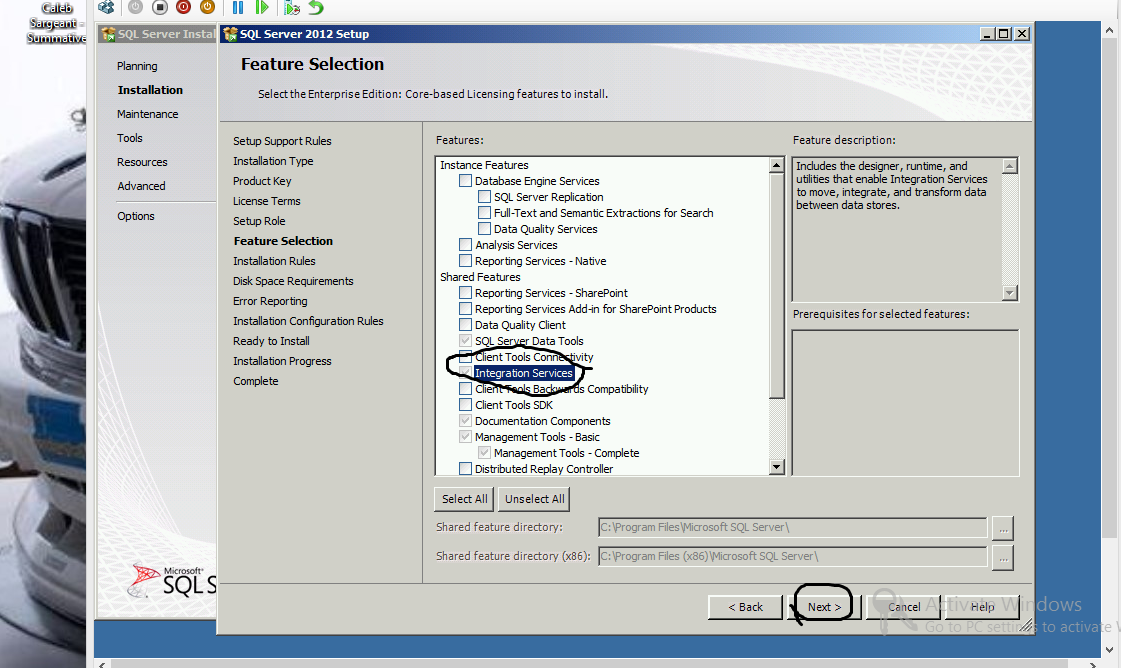Screen dimensions: 1121x668
Task: Toggle SQL Server Data Tools checkbox
Action: tap(465, 340)
